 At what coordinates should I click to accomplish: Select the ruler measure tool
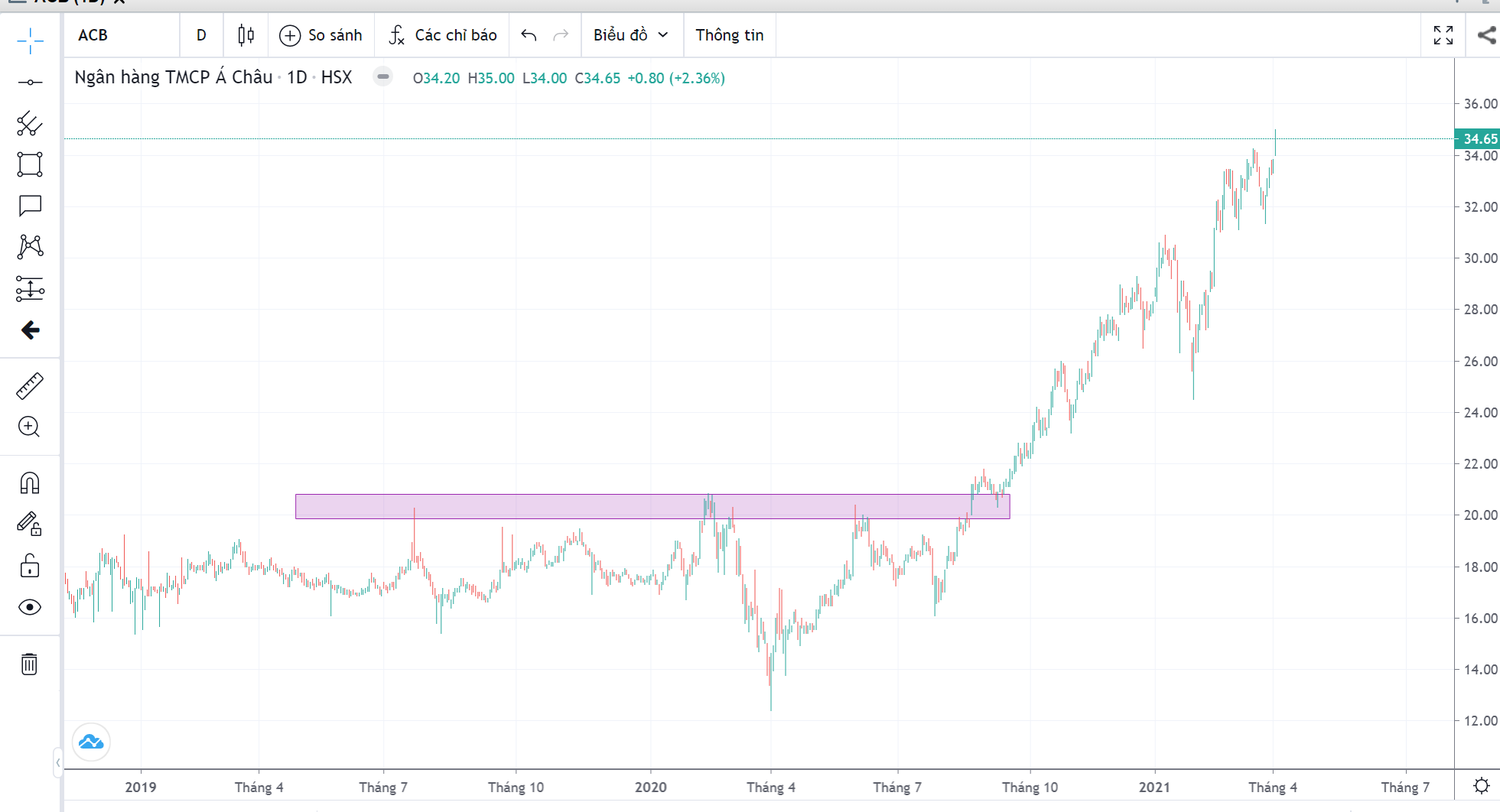tap(30, 386)
